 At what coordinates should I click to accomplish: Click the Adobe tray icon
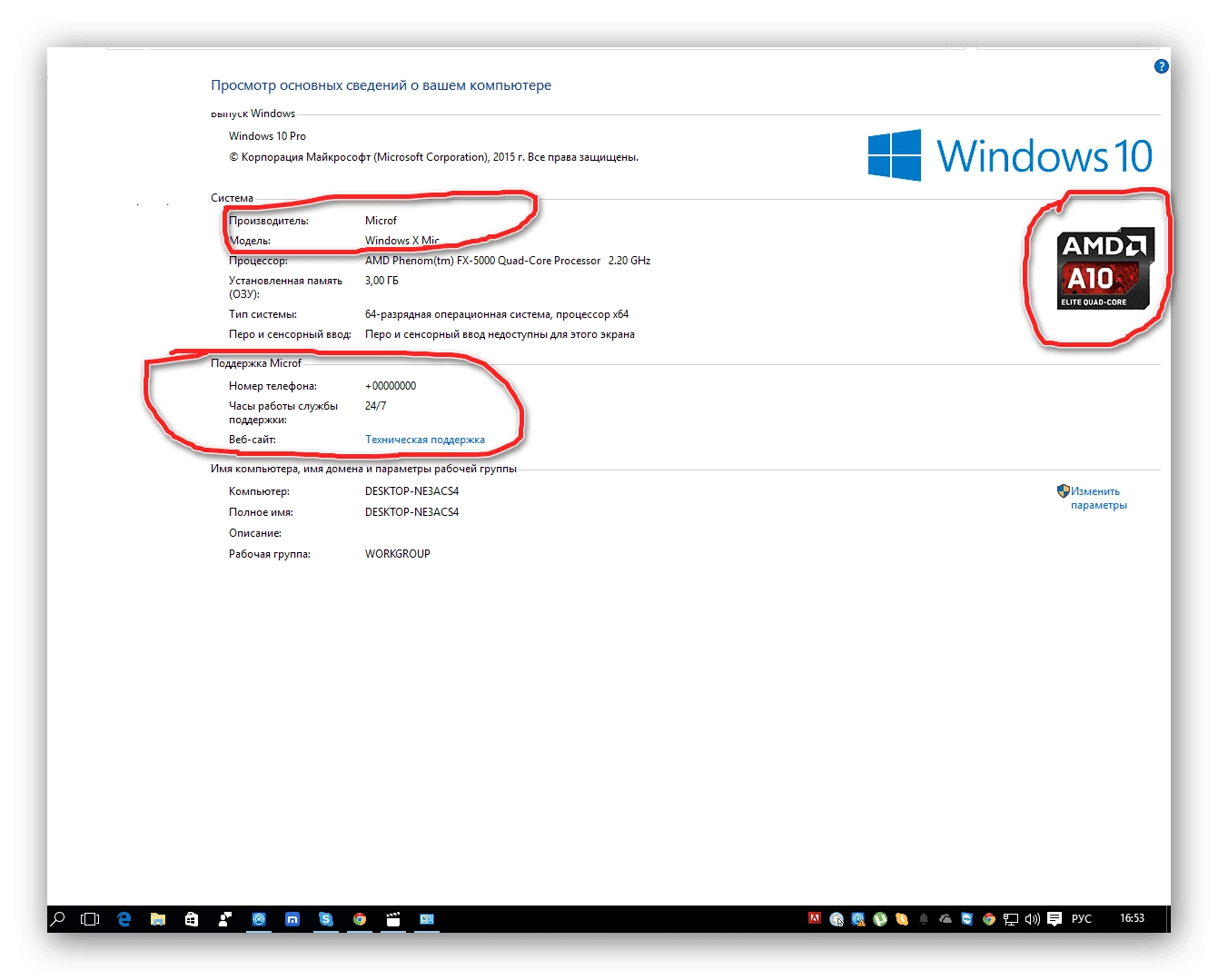815,918
